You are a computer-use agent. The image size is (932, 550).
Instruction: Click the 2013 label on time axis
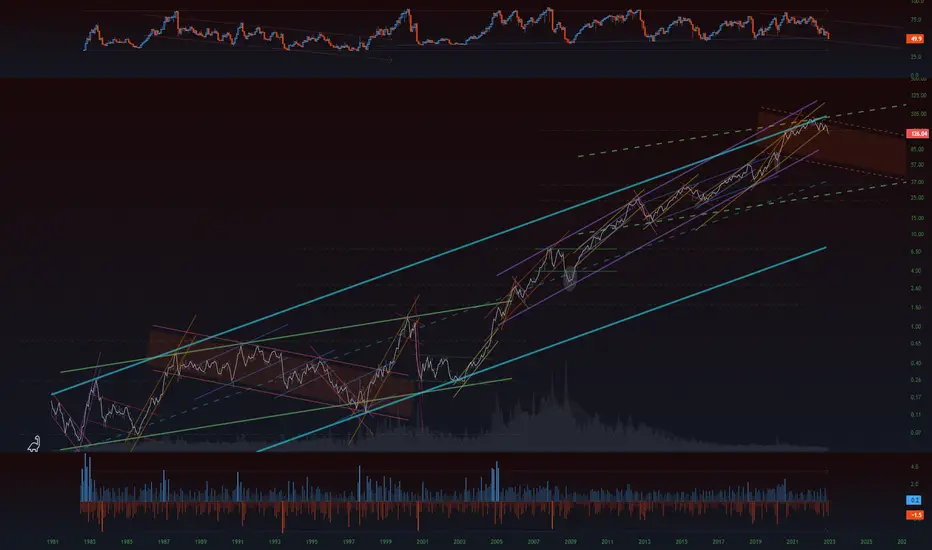click(x=644, y=542)
